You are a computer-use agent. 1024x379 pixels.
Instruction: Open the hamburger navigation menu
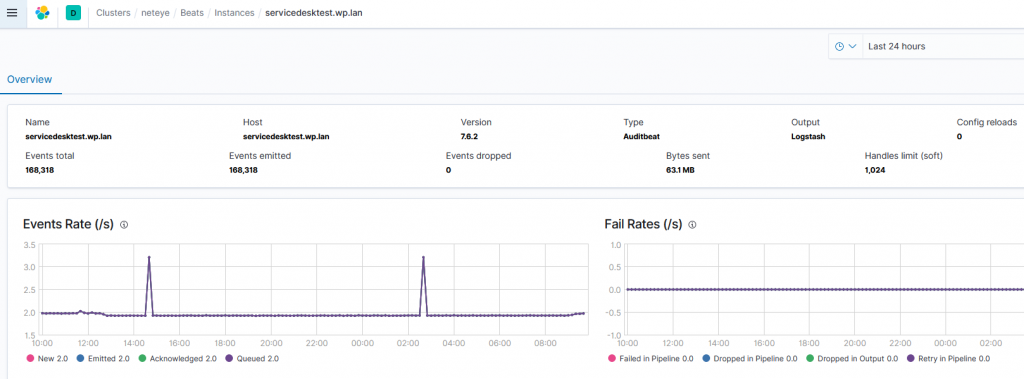pos(12,13)
